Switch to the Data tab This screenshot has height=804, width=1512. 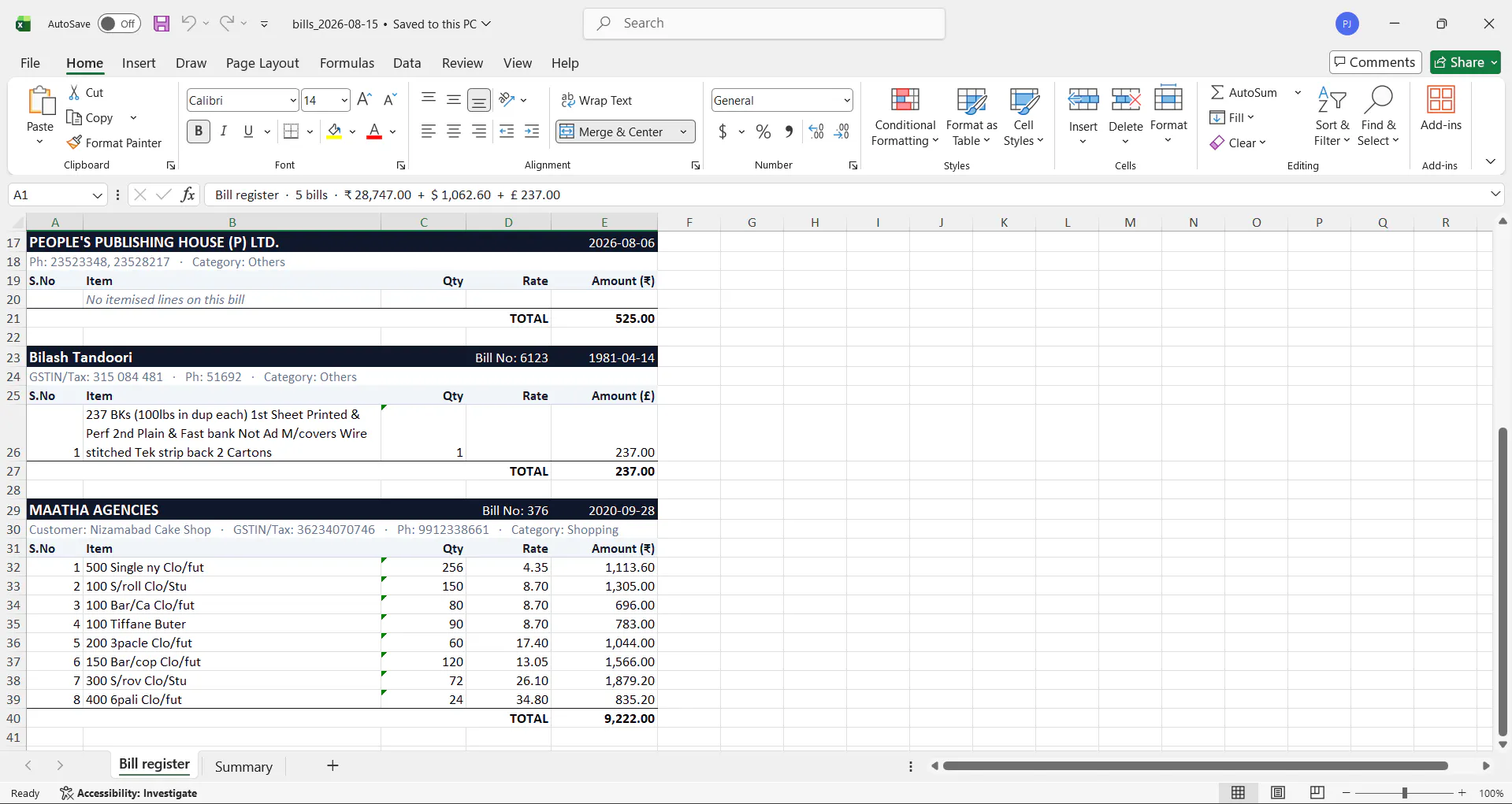tap(407, 63)
